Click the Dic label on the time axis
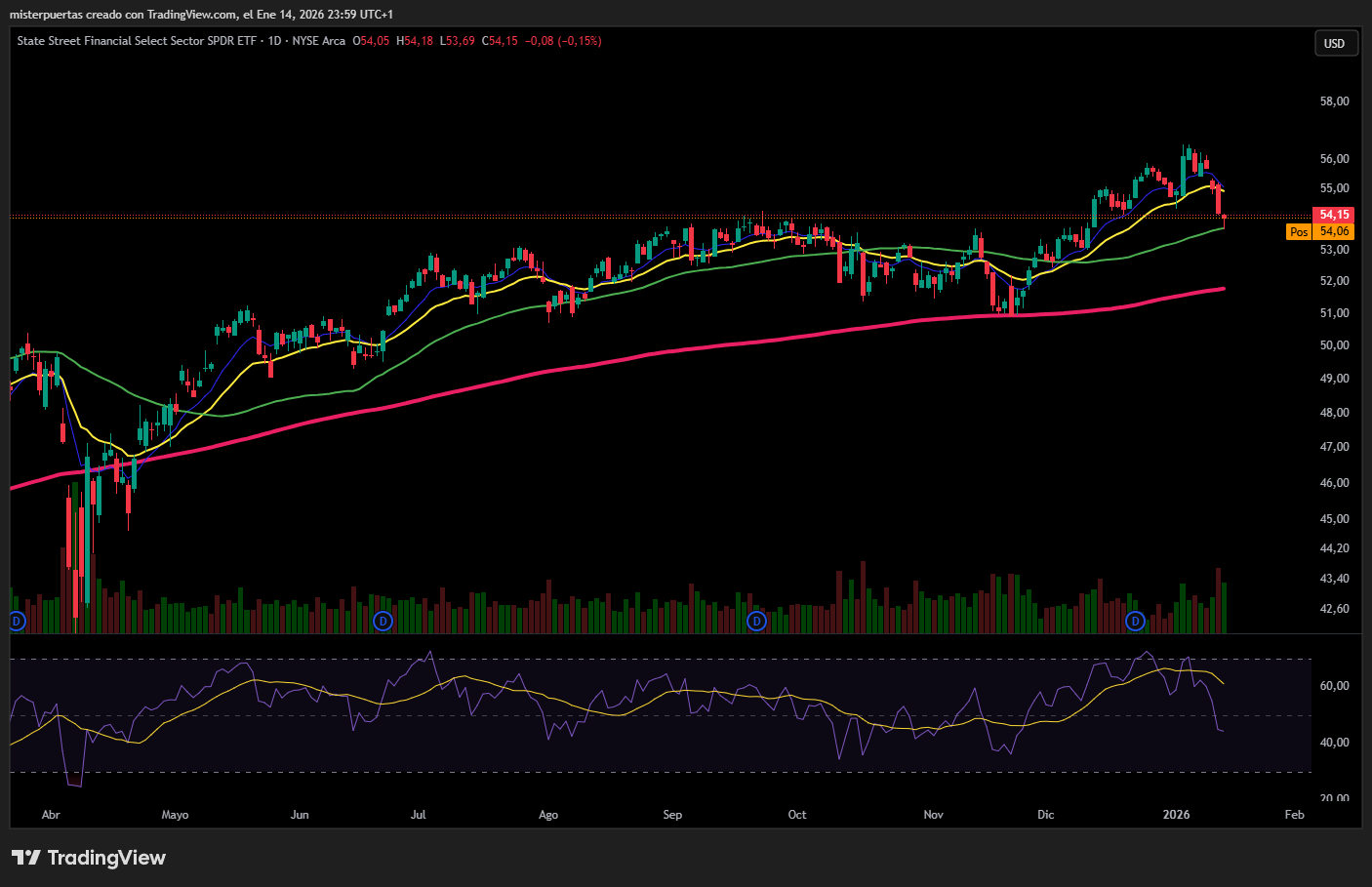Screen dimensions: 1372x887 [1046, 815]
